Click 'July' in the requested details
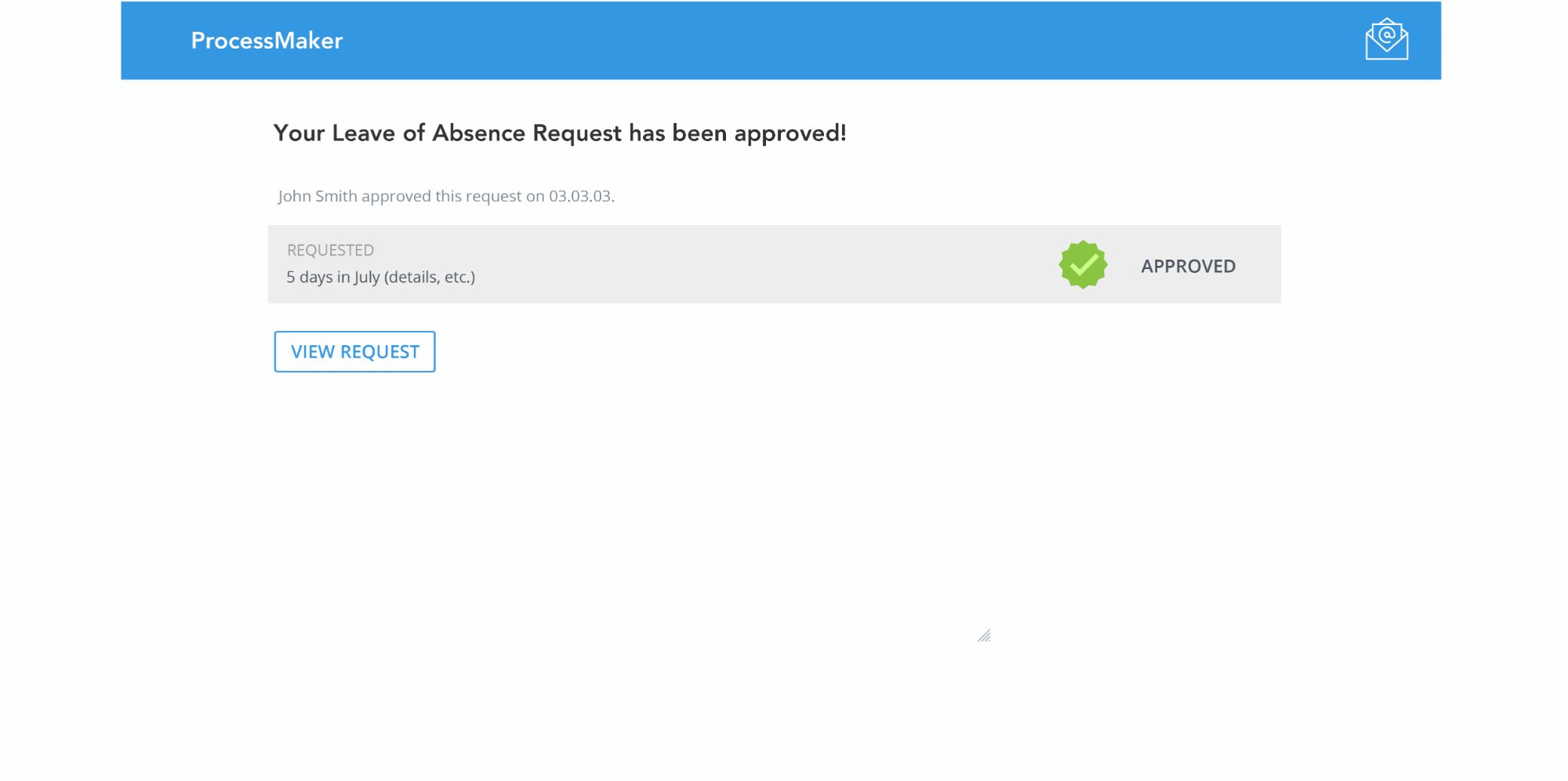1568x781 pixels. click(x=367, y=278)
